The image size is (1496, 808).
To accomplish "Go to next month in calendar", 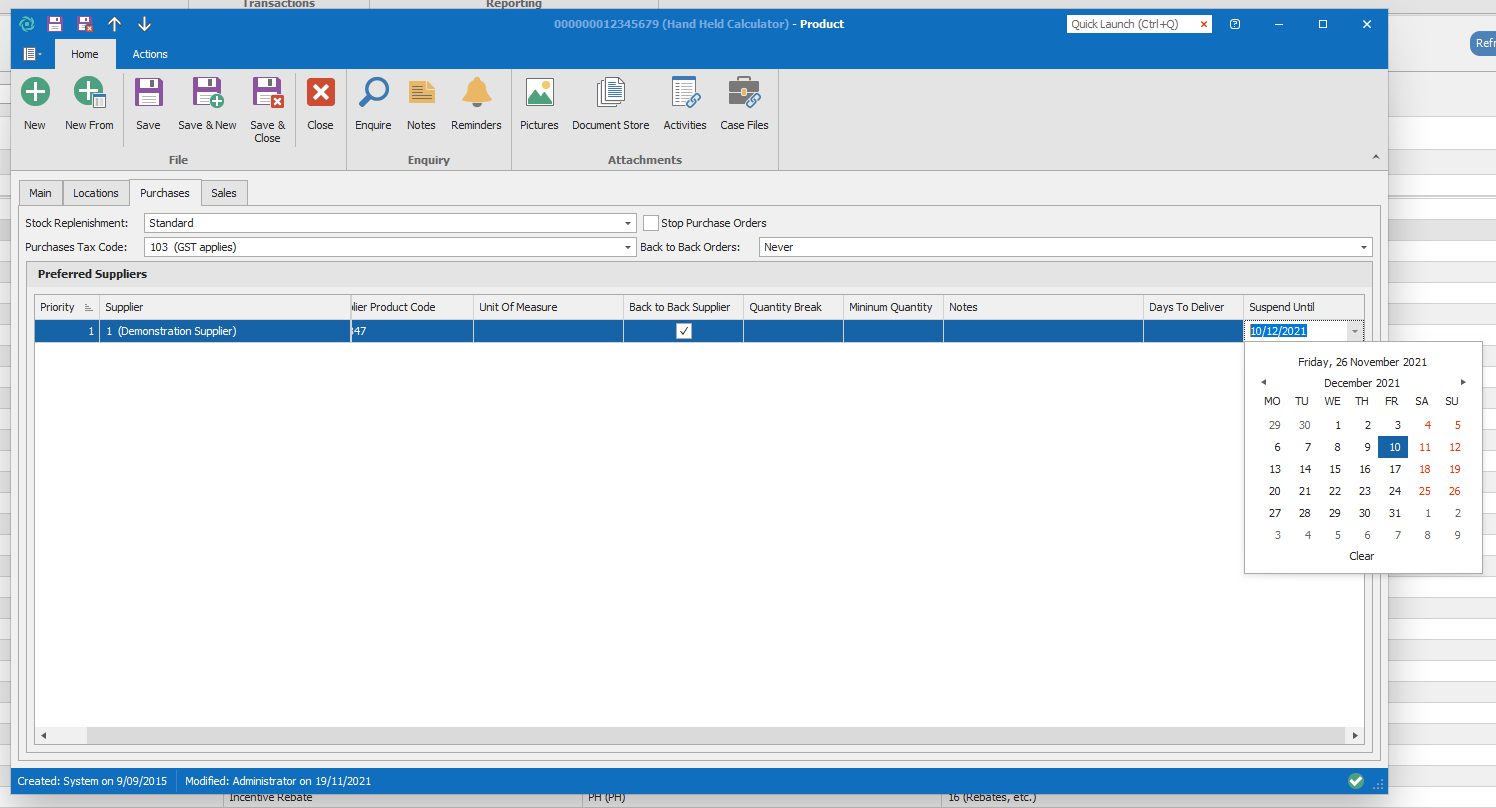I will point(1463,382).
